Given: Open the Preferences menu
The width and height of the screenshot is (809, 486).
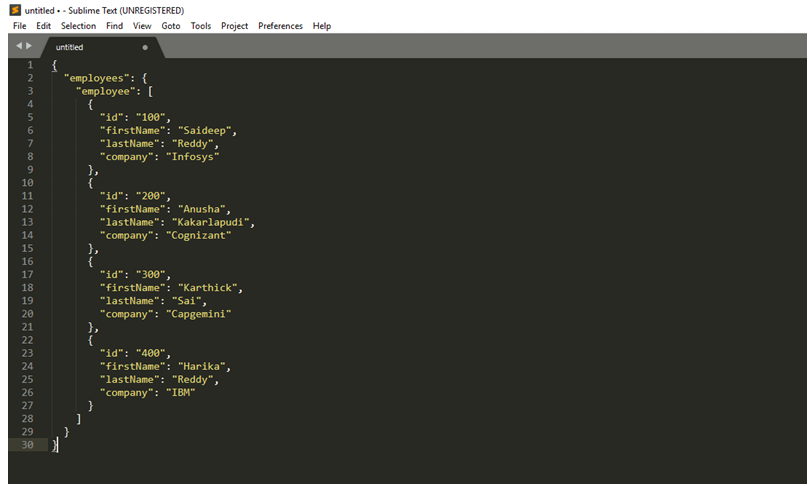Looking at the screenshot, I should coord(280,26).
